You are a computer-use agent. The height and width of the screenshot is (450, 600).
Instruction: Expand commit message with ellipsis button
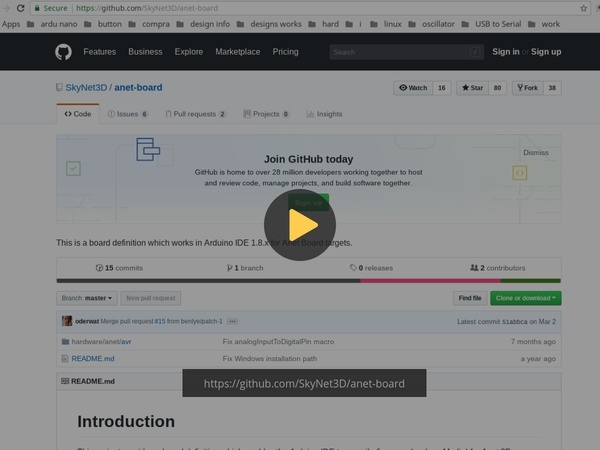[x=232, y=321]
